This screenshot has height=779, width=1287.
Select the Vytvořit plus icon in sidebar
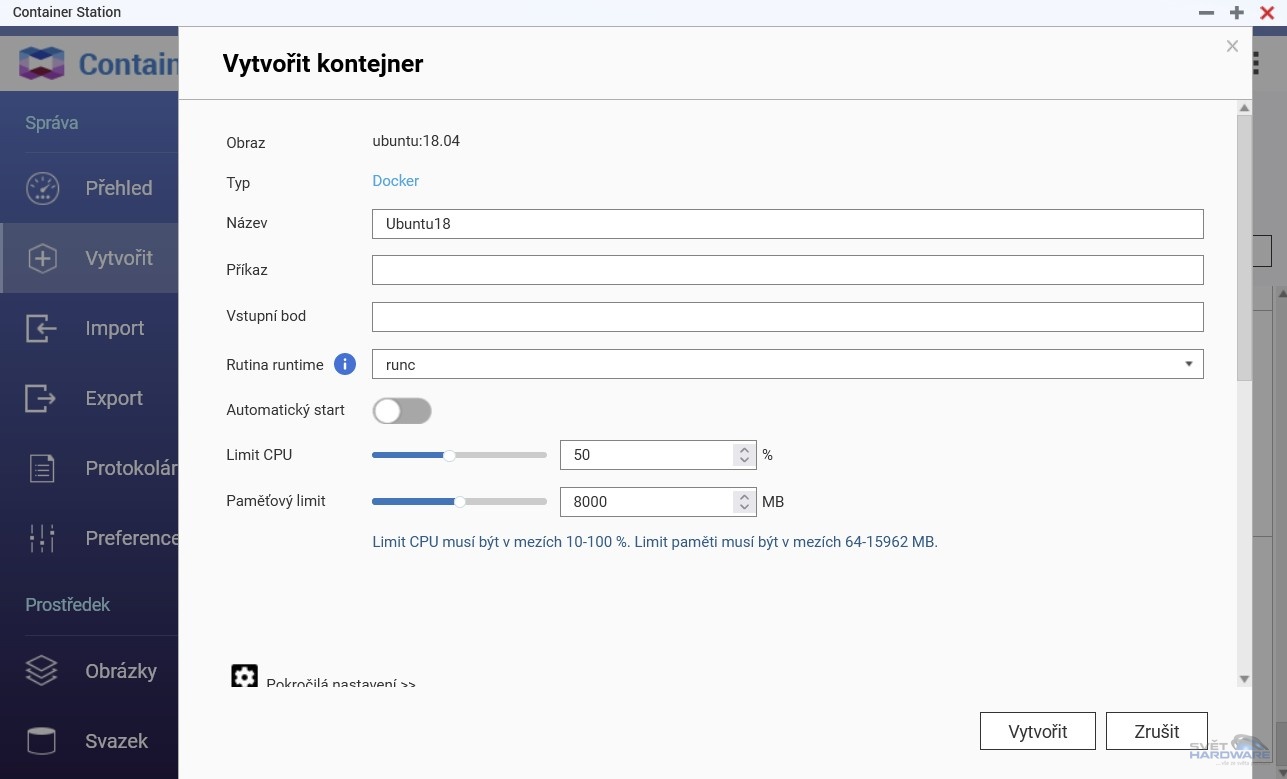click(42, 258)
